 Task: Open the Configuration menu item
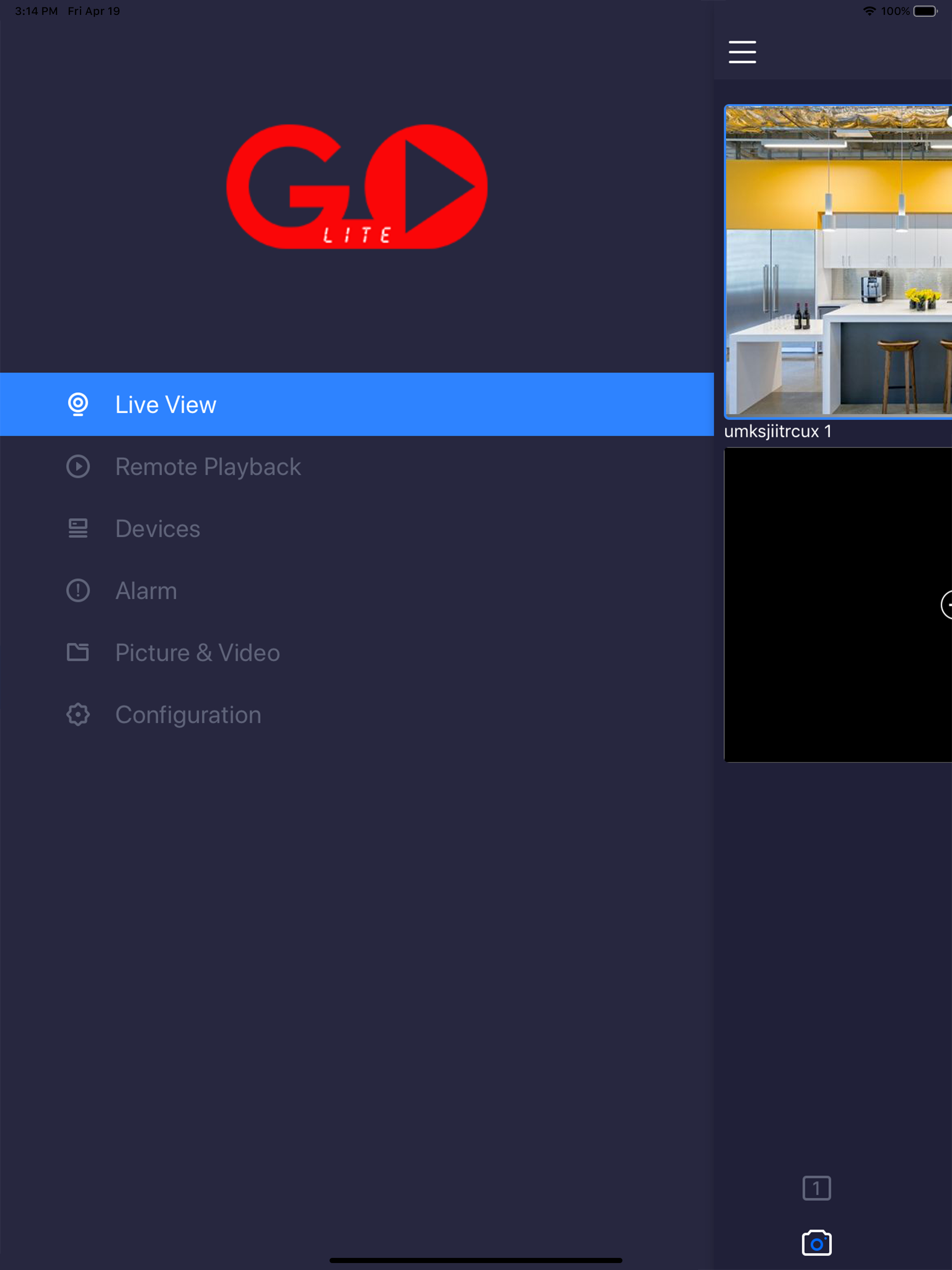357,715
